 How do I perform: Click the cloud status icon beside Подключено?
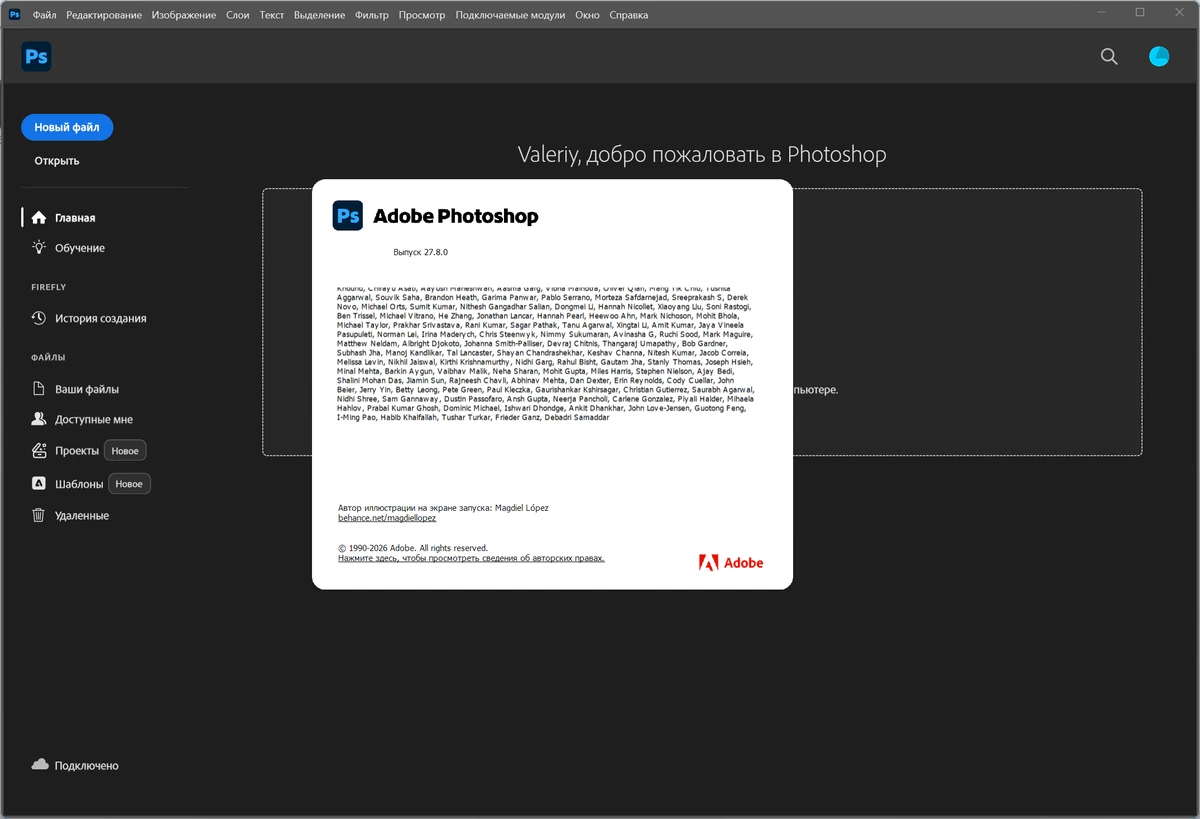point(40,765)
